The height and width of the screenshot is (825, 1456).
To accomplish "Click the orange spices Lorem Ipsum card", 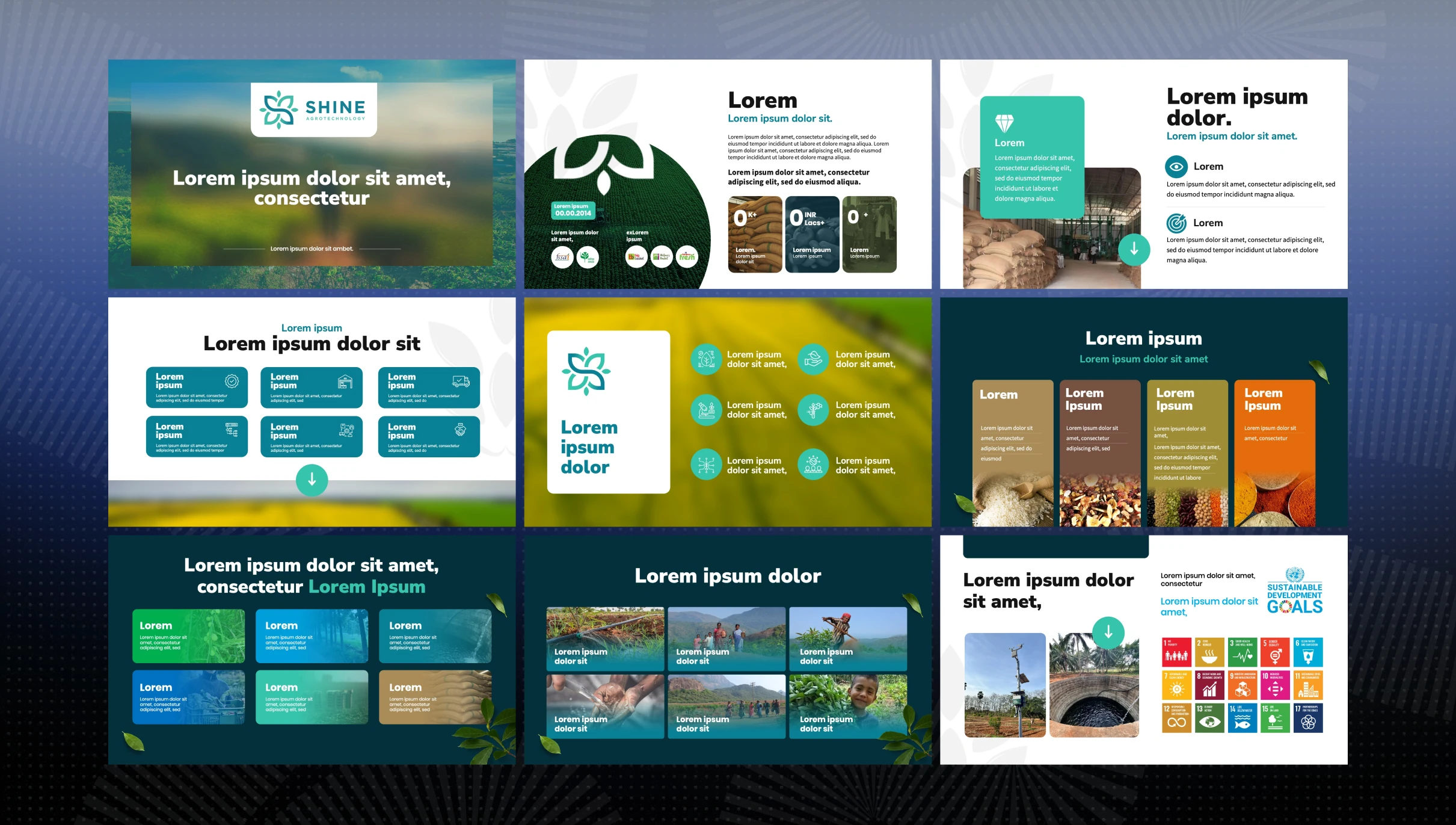I will pos(1274,453).
